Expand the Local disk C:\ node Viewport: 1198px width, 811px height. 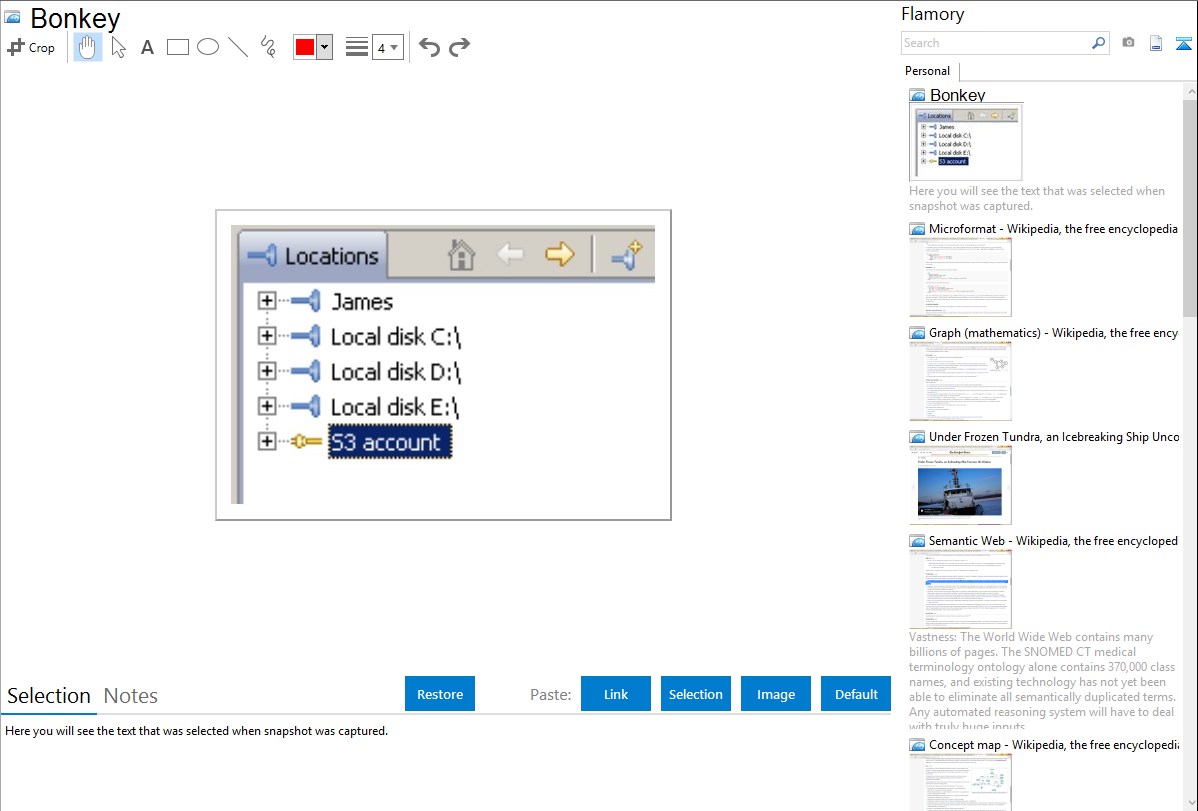(x=266, y=336)
